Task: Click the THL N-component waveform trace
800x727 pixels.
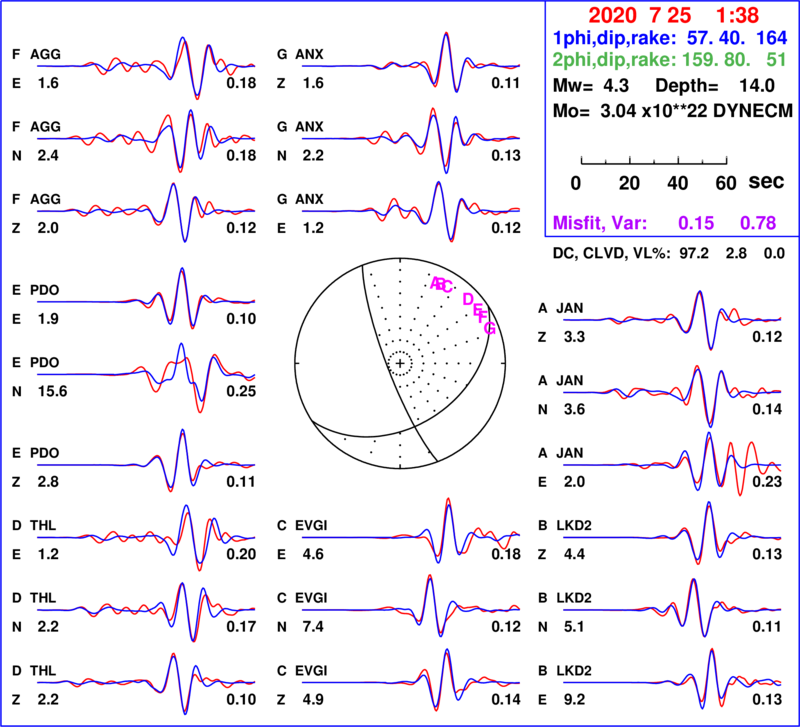Action: [146, 611]
